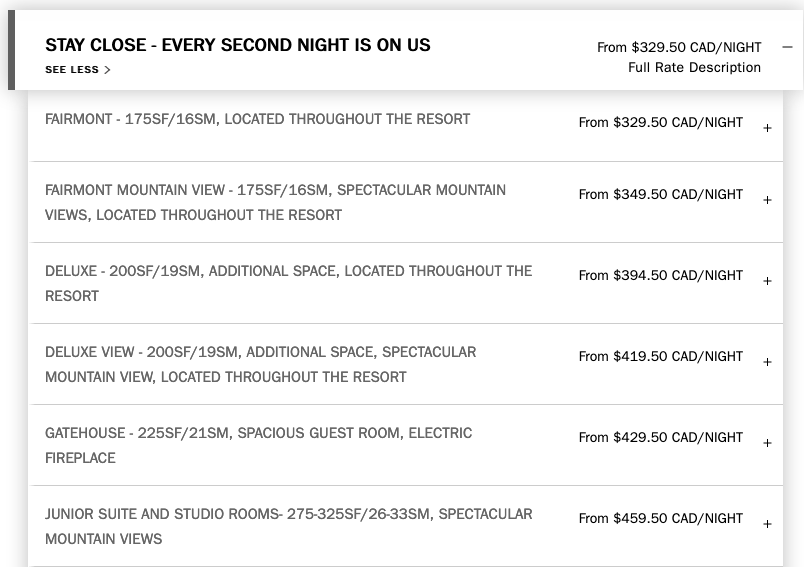The height and width of the screenshot is (567, 804).
Task: Select Fairmont Mountain View room title
Action: click(275, 202)
